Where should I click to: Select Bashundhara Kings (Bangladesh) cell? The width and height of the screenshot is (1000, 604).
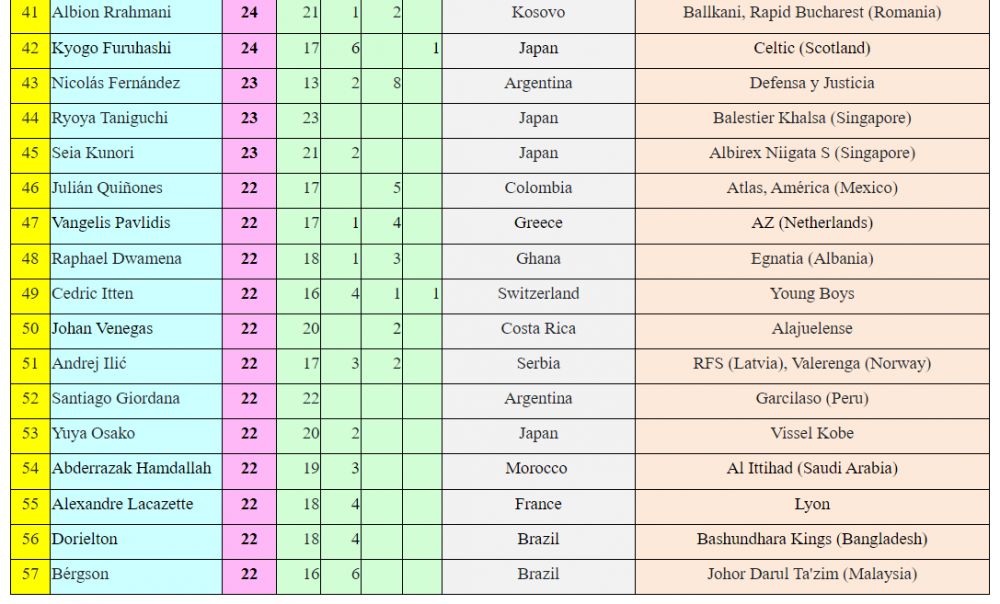(x=812, y=540)
